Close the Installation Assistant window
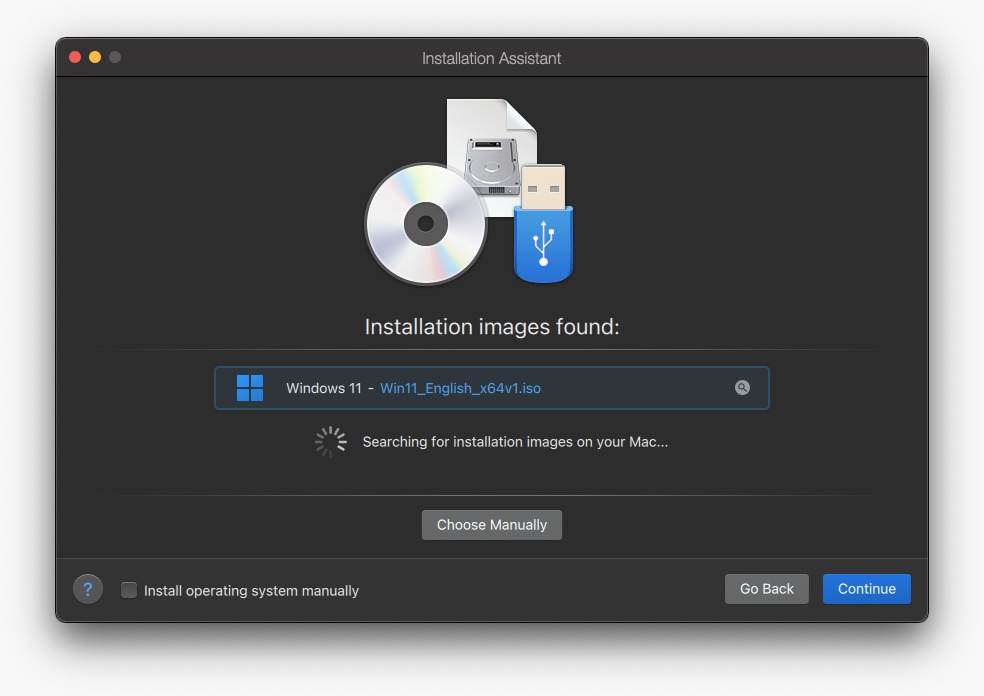 coord(75,57)
